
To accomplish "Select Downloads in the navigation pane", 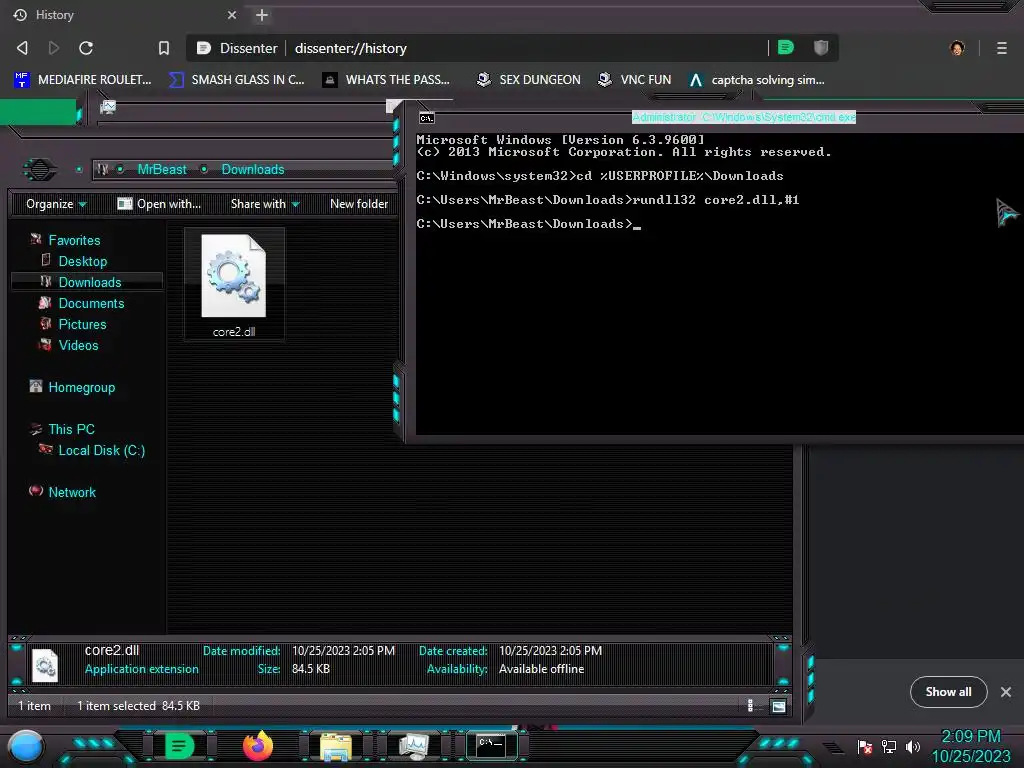I will click(89, 282).
